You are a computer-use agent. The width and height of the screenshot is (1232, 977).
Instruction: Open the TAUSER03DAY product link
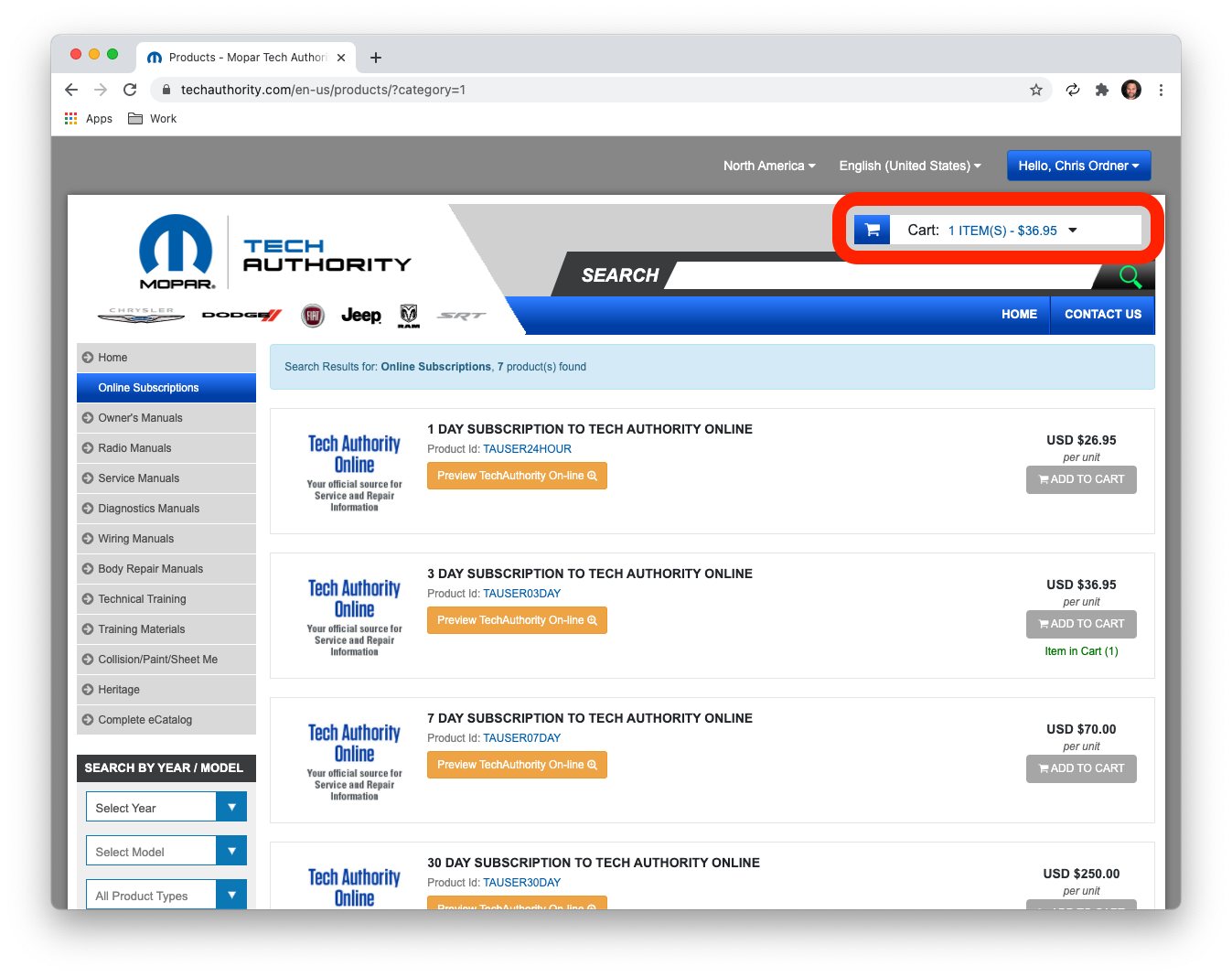(521, 594)
